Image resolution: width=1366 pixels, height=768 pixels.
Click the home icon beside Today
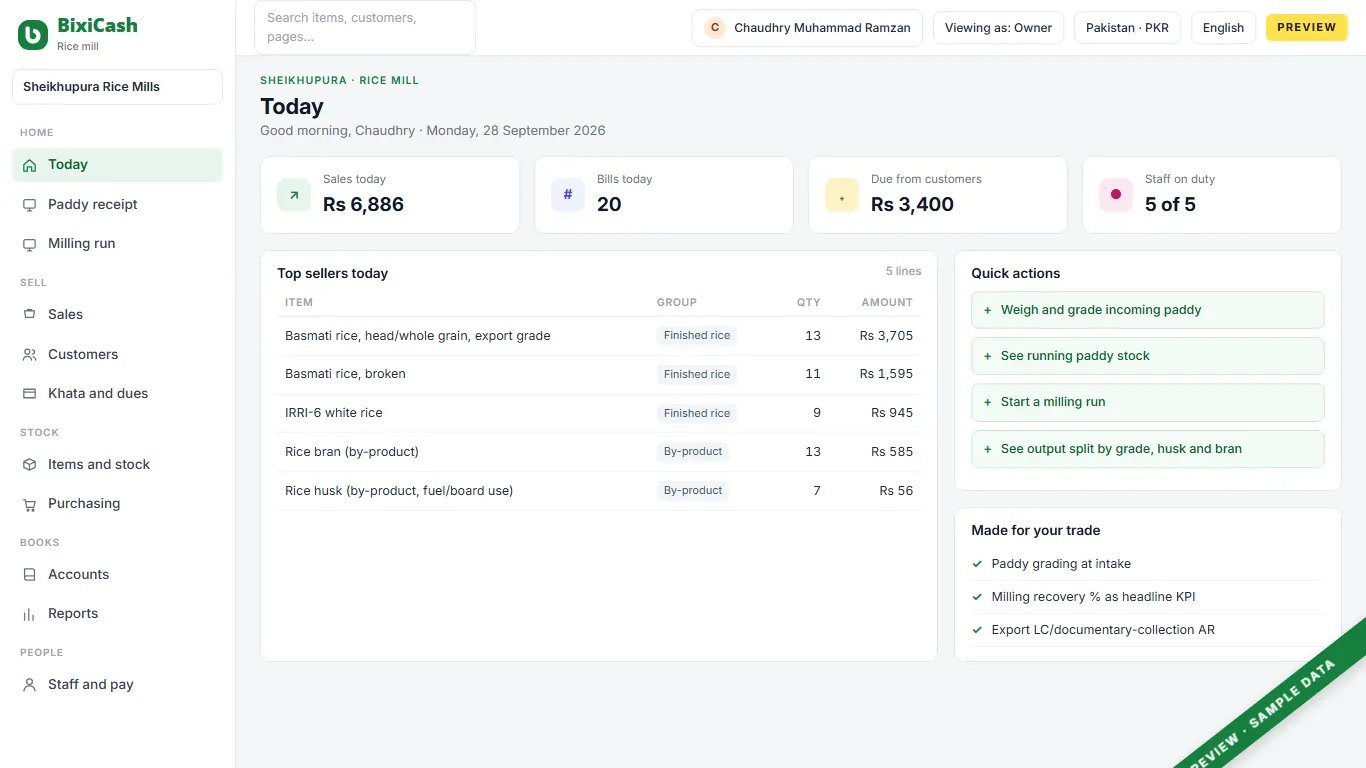[x=29, y=165]
